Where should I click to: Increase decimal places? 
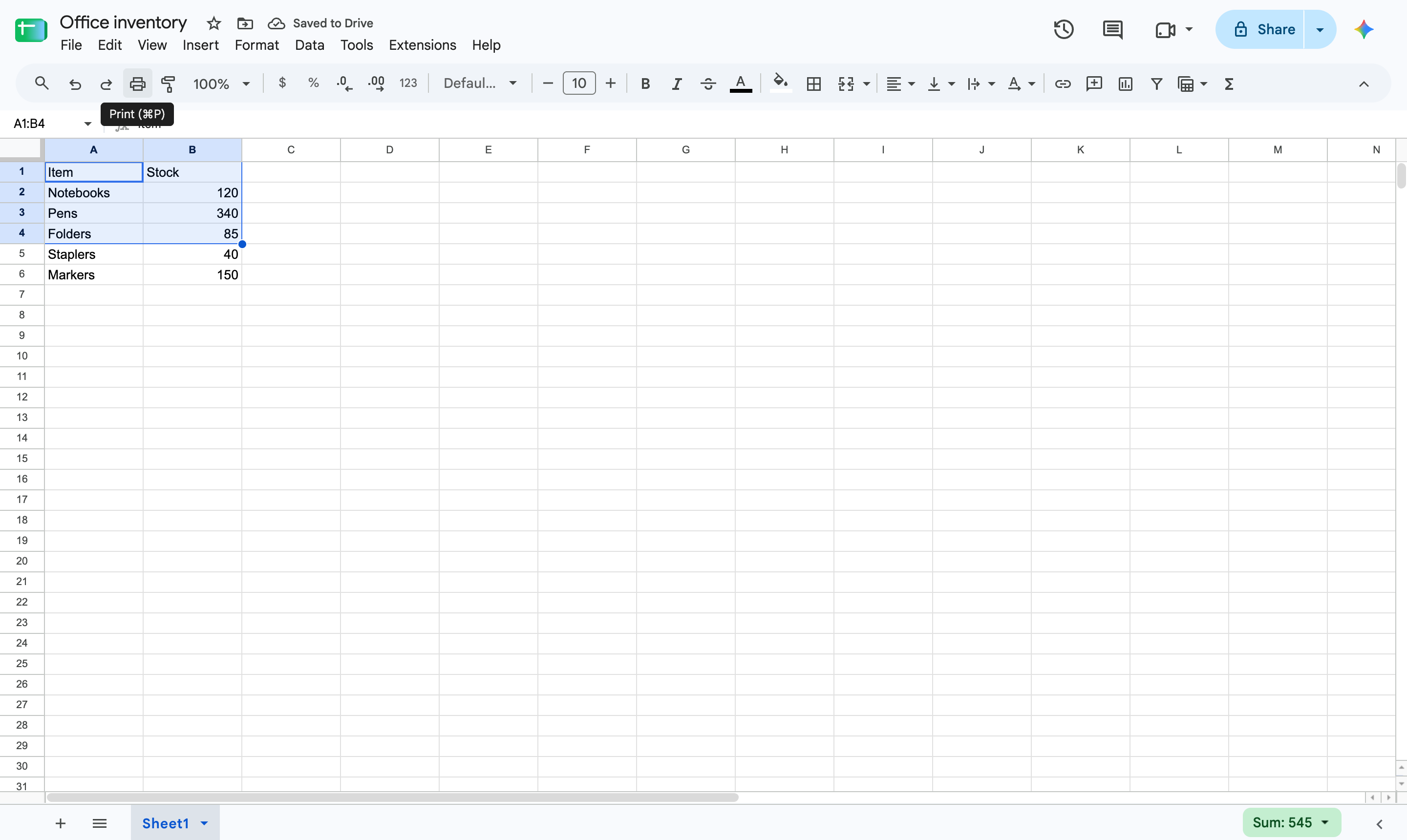376,84
